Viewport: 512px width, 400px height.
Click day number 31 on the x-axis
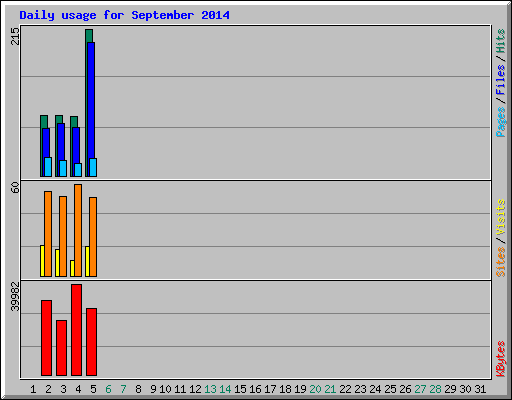point(480,389)
